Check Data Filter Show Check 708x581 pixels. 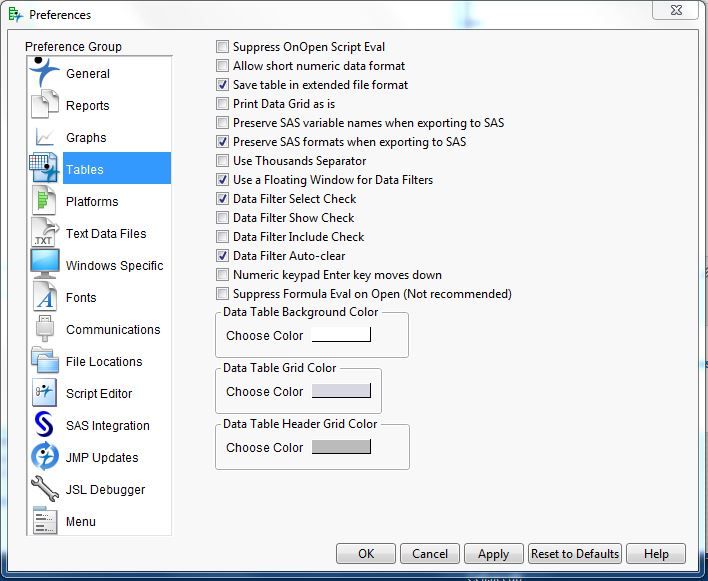pyautogui.click(x=222, y=217)
